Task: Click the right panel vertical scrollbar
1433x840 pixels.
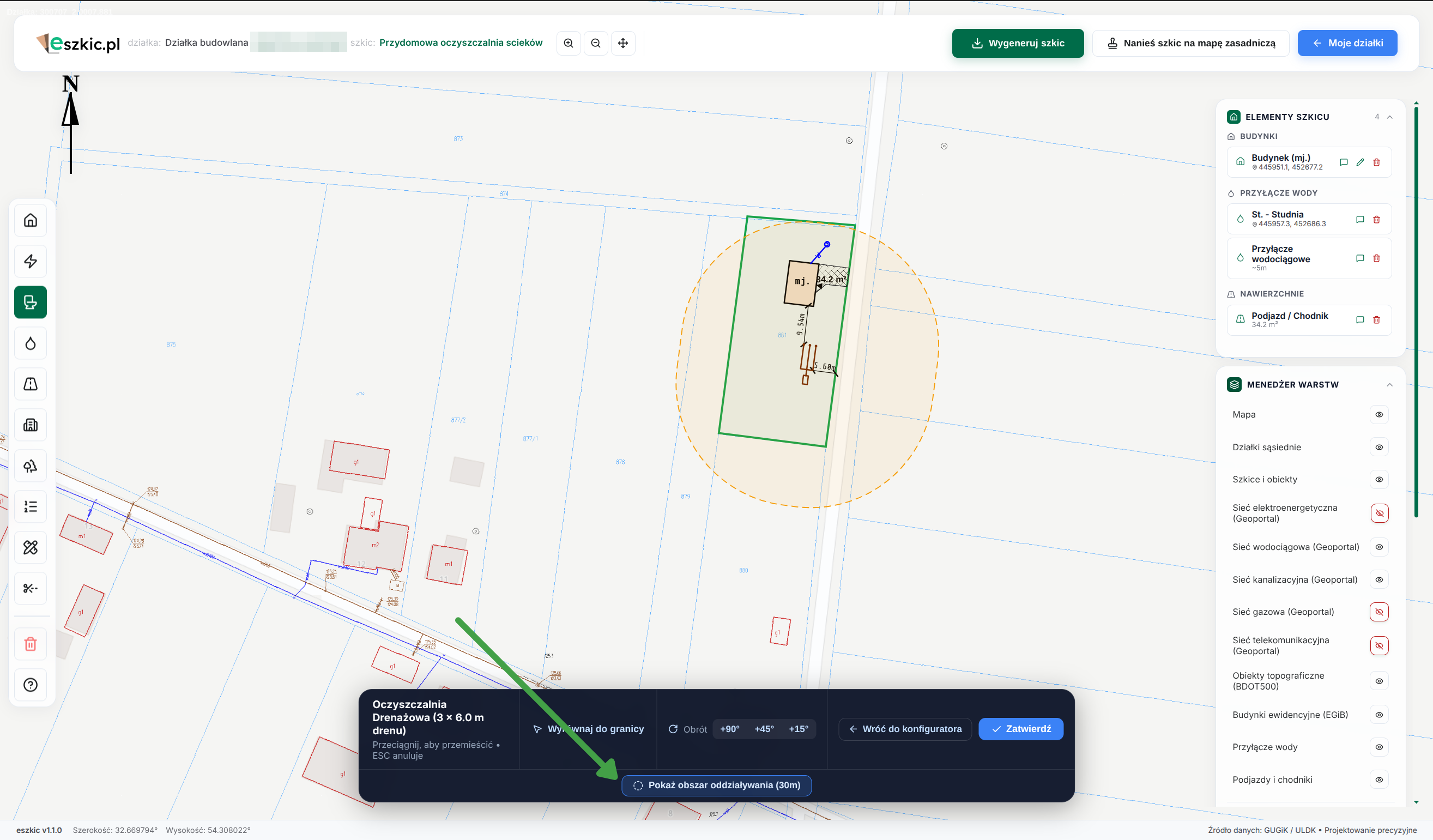Action: pyautogui.click(x=1416, y=311)
